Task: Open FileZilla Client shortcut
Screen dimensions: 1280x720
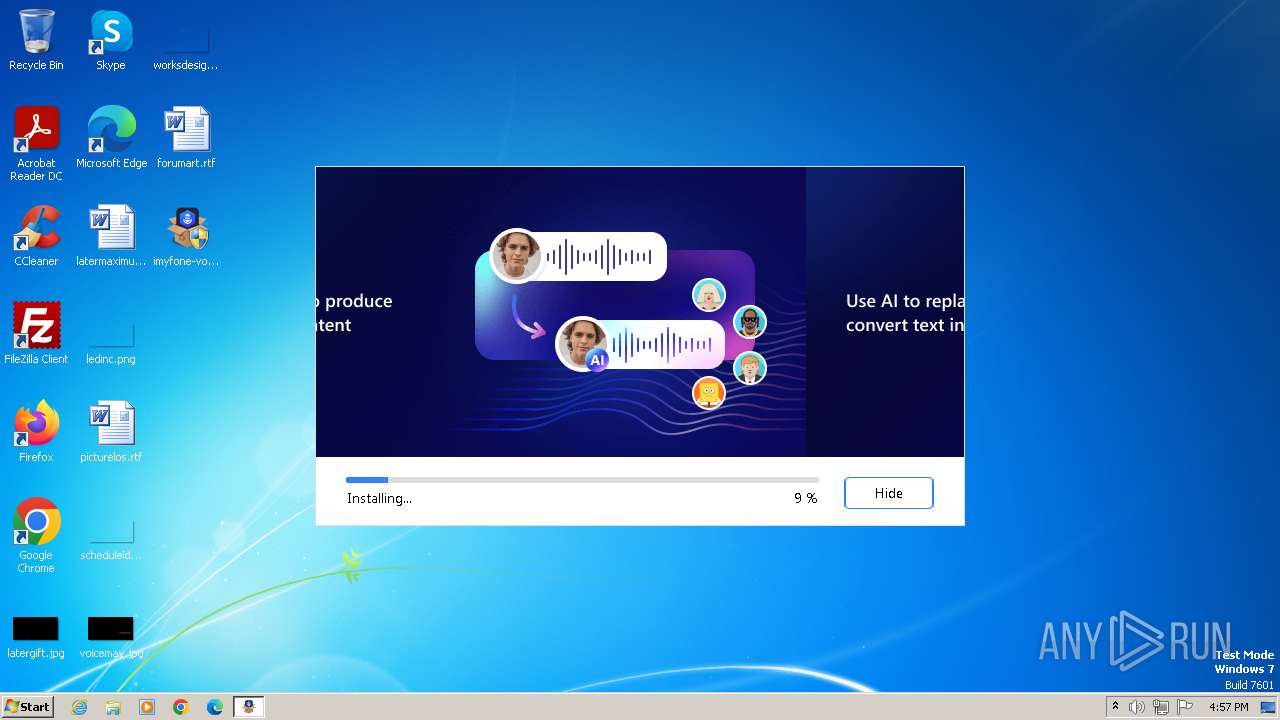Action: tap(36, 334)
